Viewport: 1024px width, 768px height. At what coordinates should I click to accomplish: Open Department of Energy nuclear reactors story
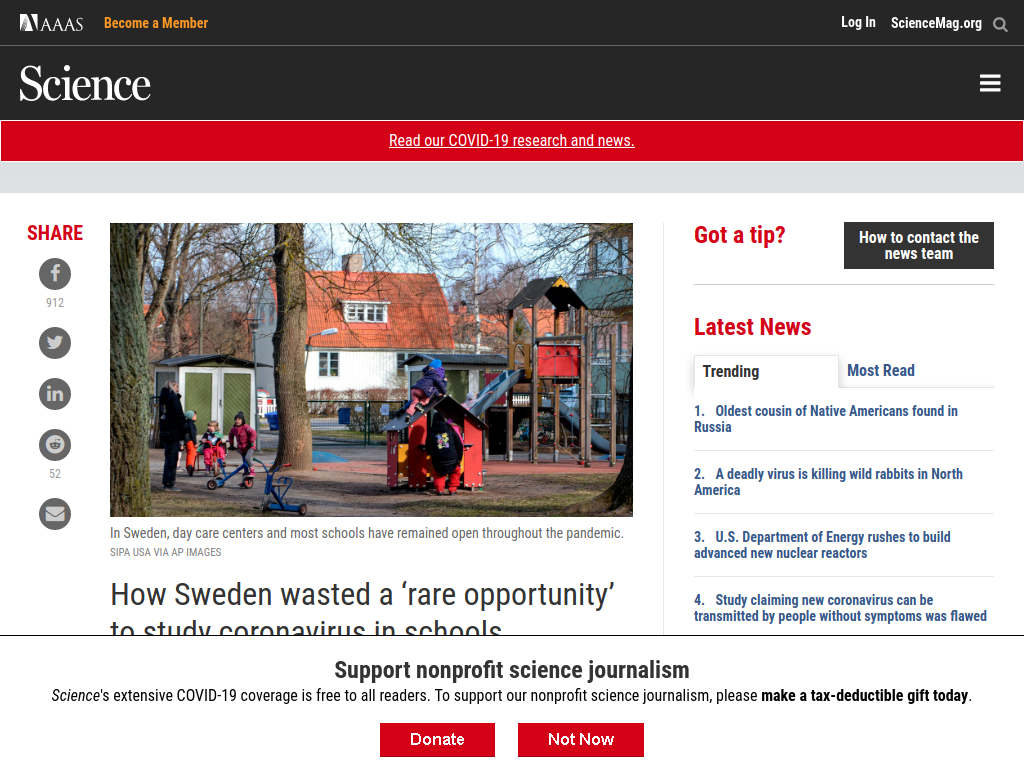pos(822,545)
